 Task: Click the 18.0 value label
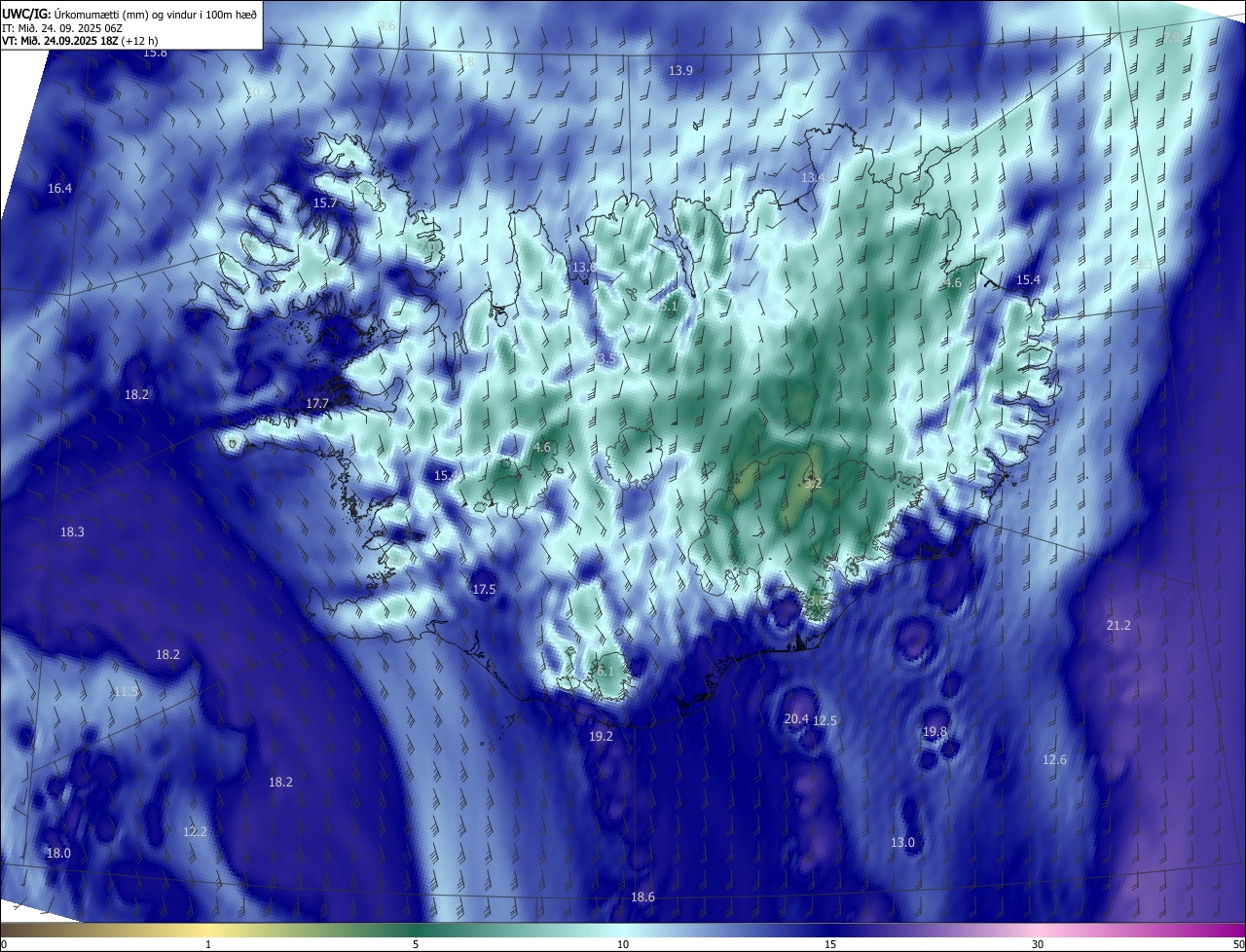coord(58,853)
